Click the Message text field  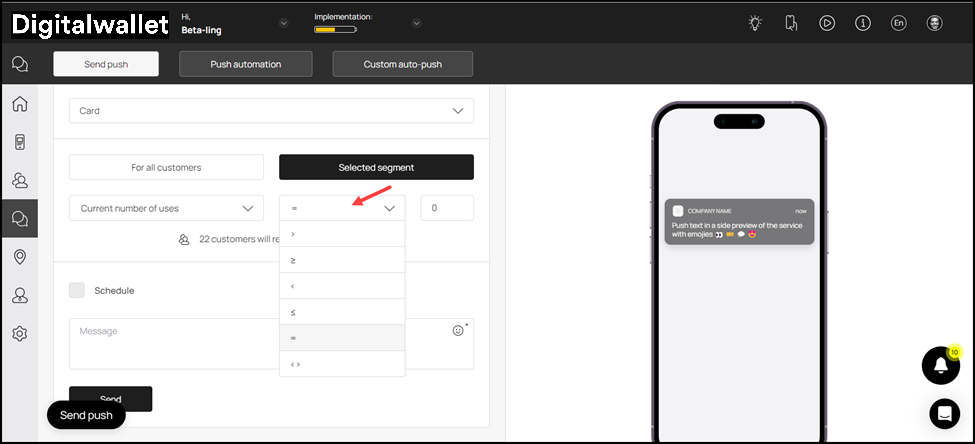click(260, 343)
